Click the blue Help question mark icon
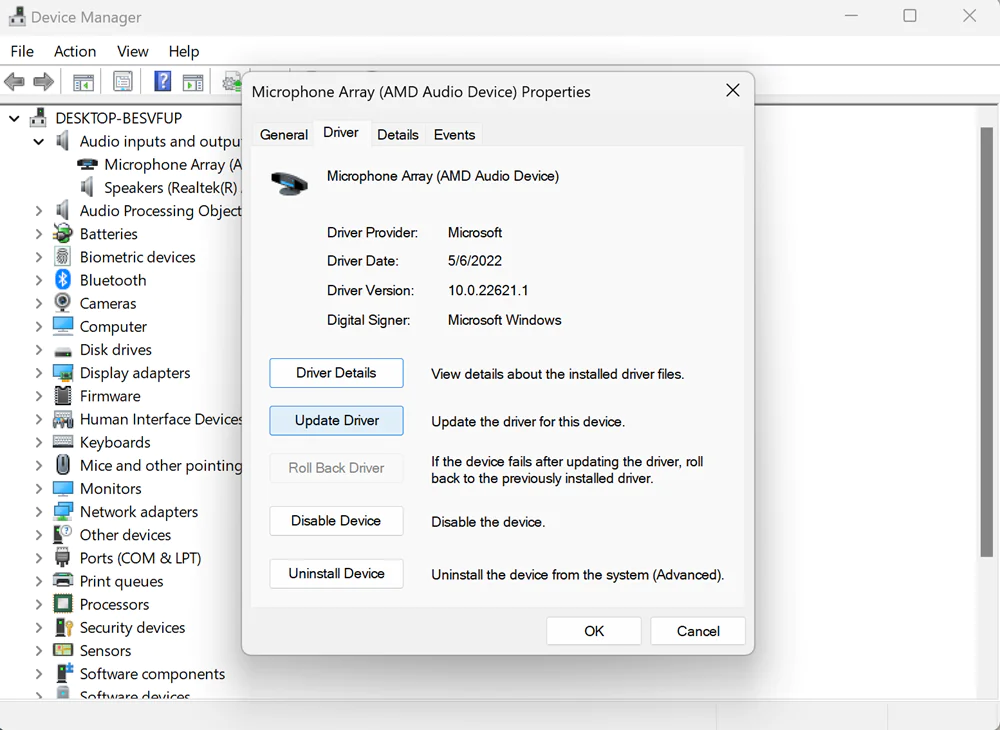This screenshot has width=1000, height=730. [x=163, y=82]
